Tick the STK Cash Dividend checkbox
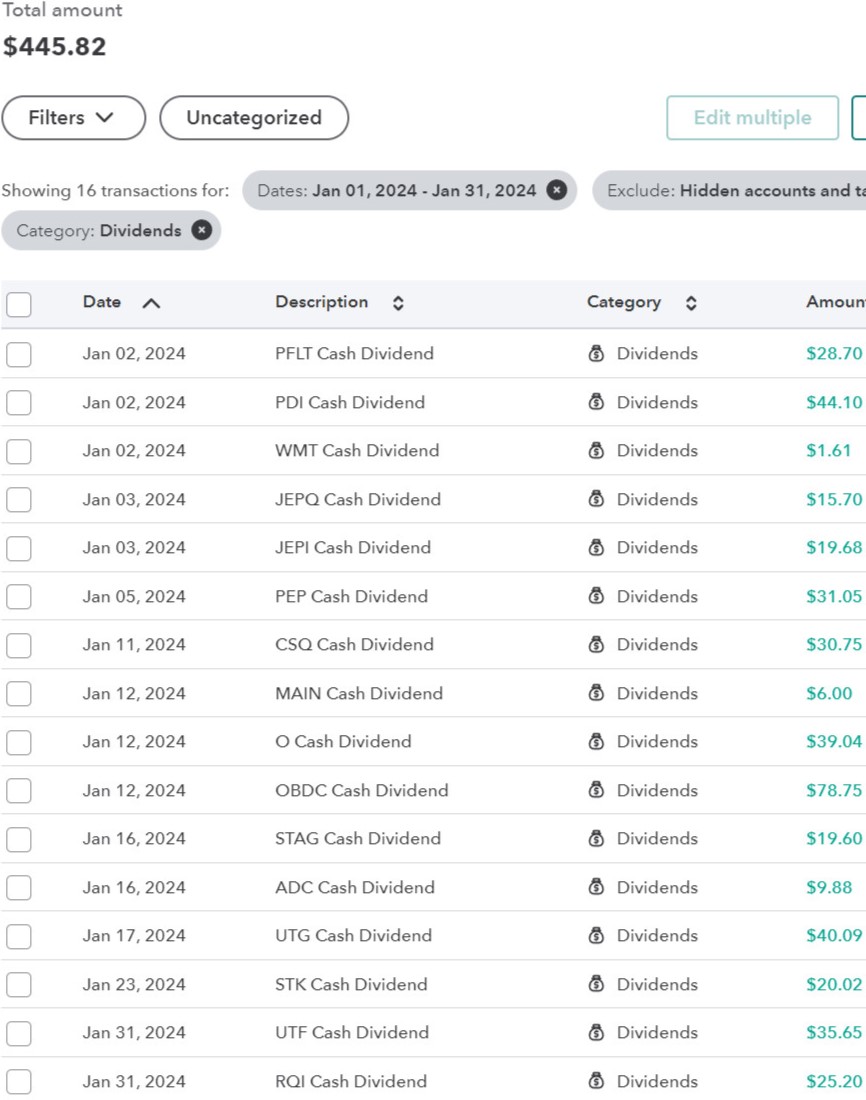 [19, 984]
